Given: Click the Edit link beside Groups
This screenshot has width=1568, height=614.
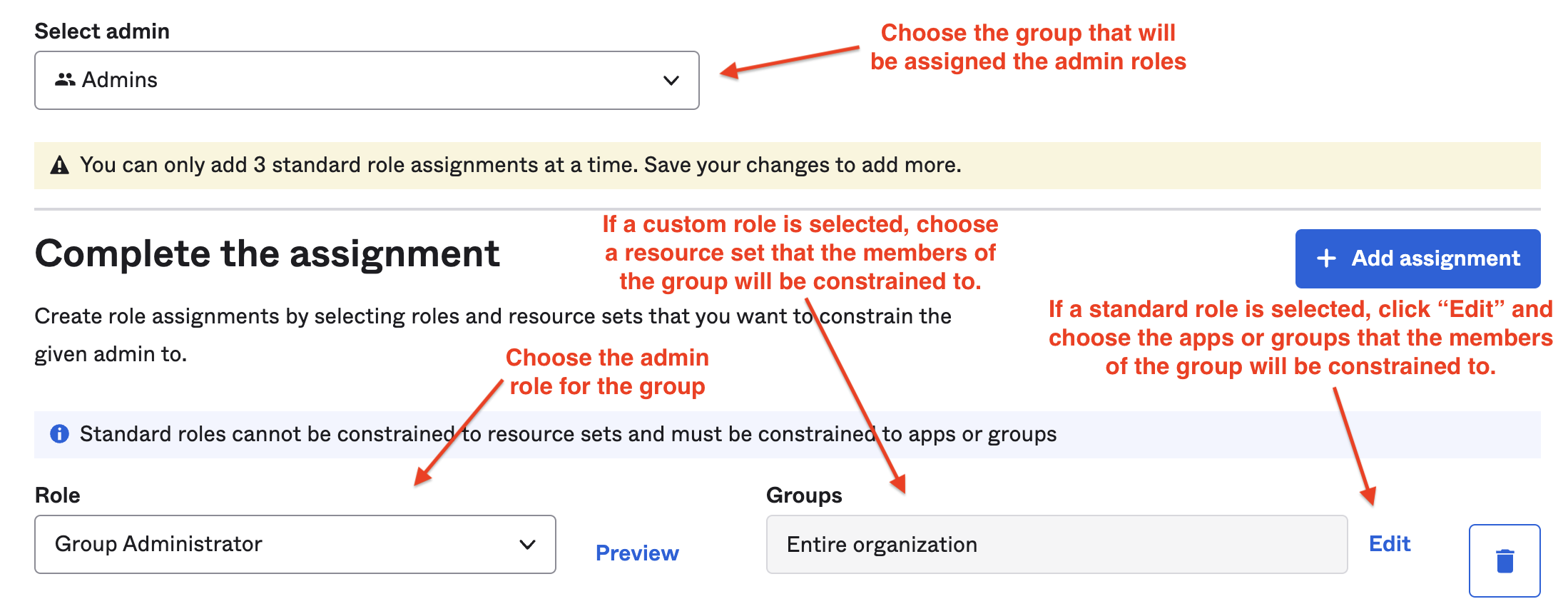Looking at the screenshot, I should (1389, 544).
